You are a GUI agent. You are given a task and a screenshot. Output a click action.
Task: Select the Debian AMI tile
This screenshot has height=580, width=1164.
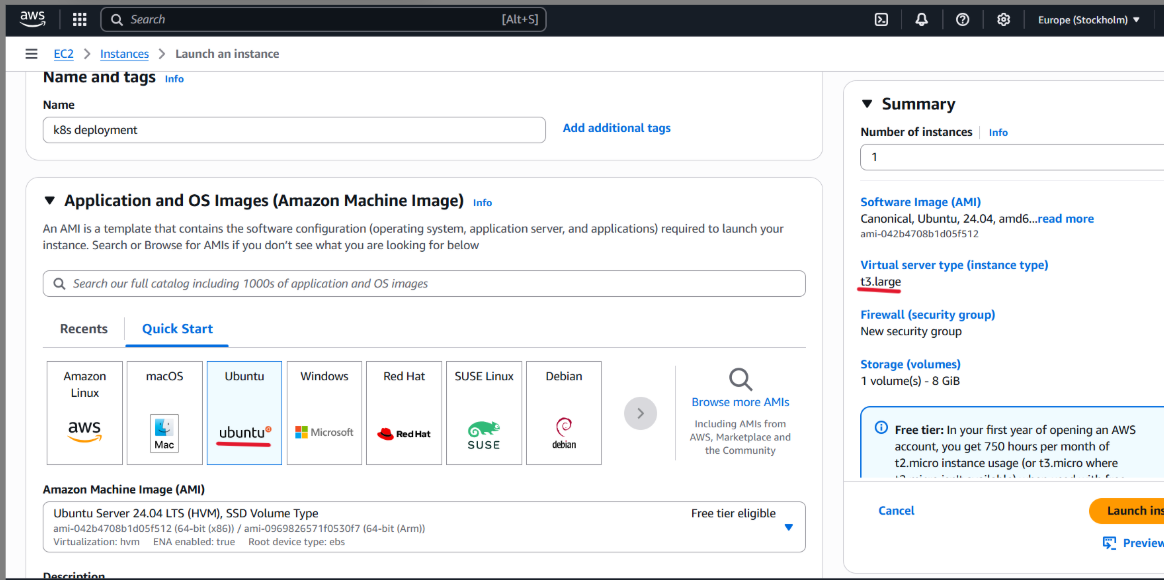click(563, 412)
